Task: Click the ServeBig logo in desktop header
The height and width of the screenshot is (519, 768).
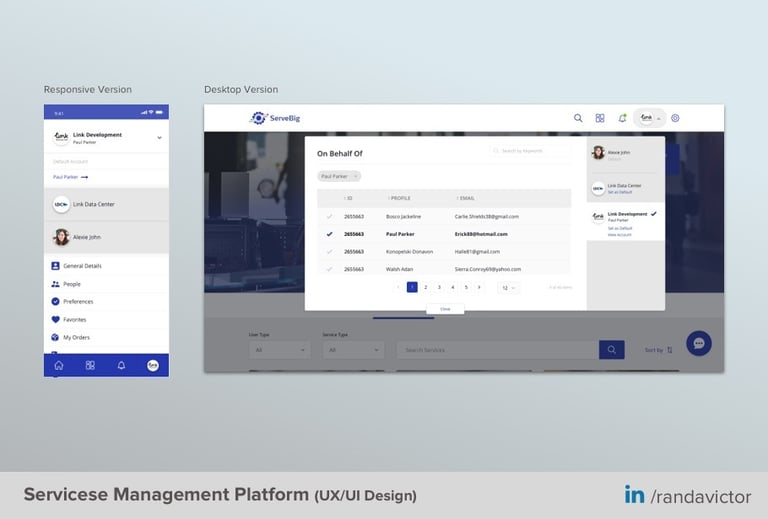Action: [x=275, y=118]
